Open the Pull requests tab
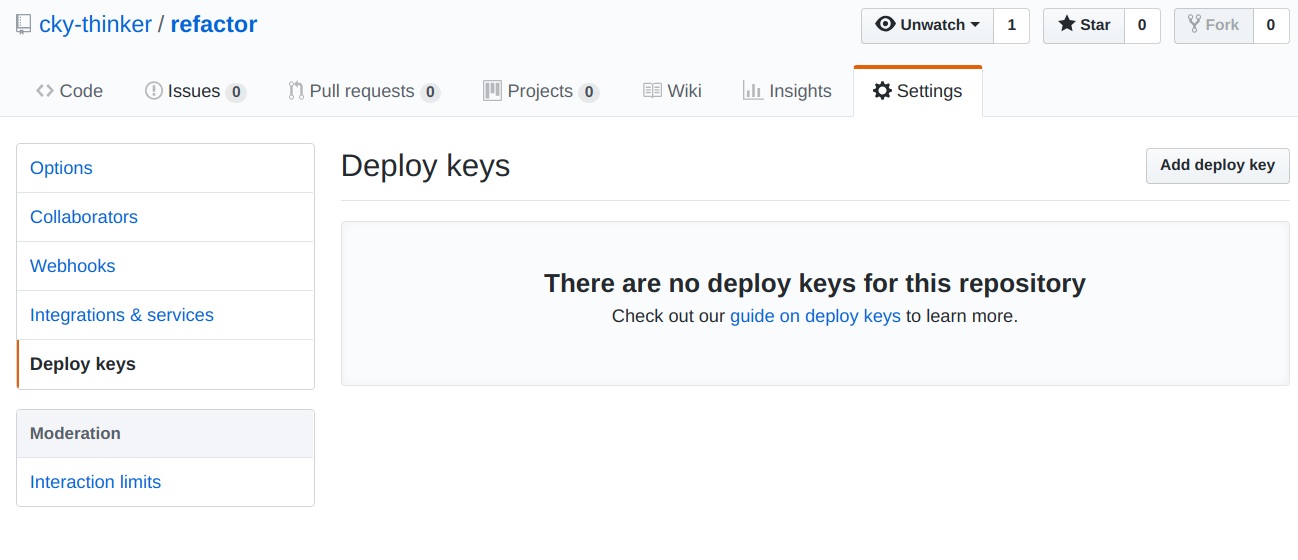Screen dimensions: 1298x560 coord(364,91)
